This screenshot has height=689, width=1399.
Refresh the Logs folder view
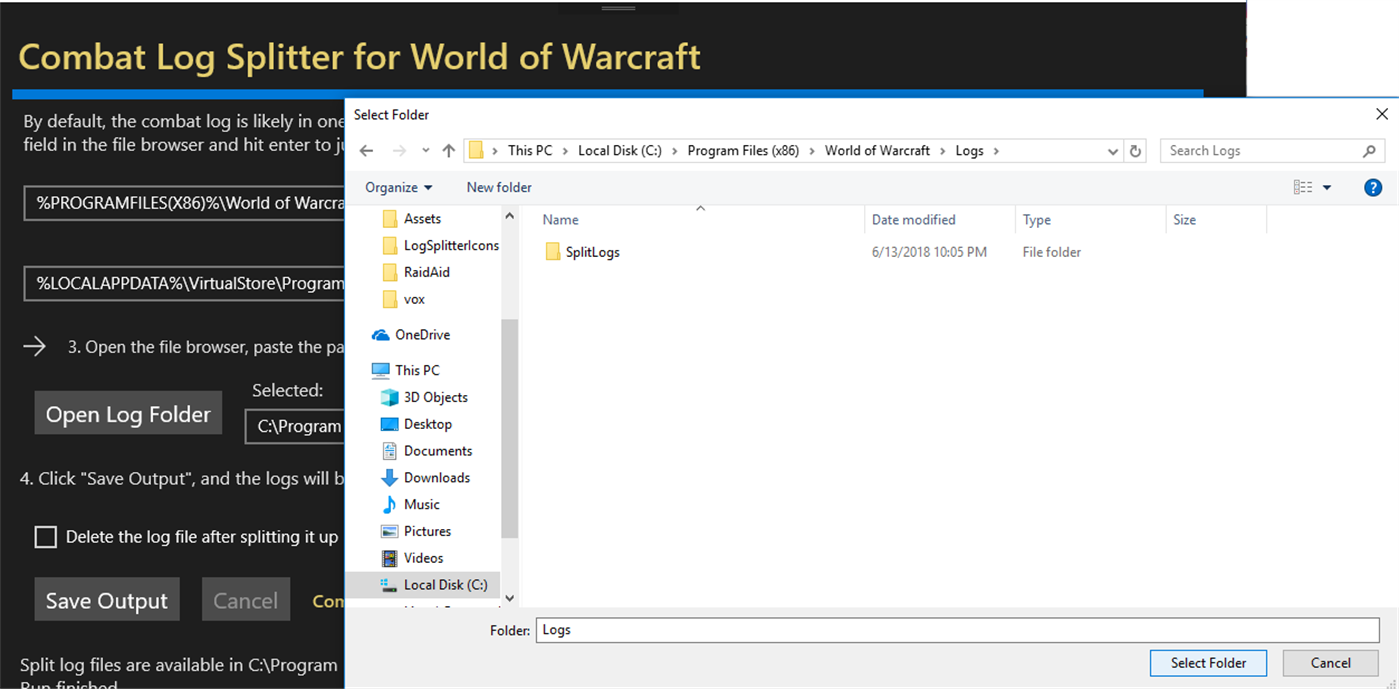point(1135,151)
